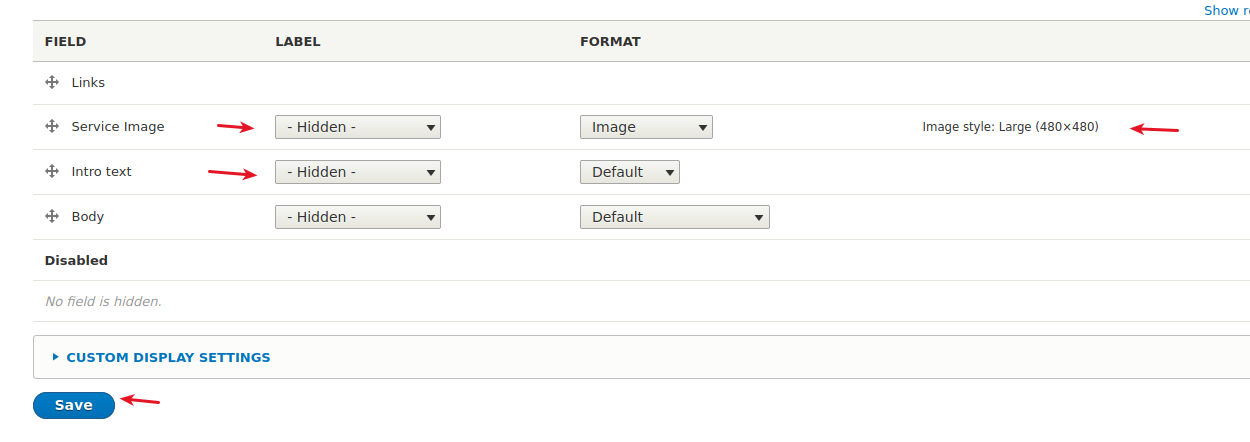
Task: Open the Intro text format dropdown
Action: coord(629,172)
